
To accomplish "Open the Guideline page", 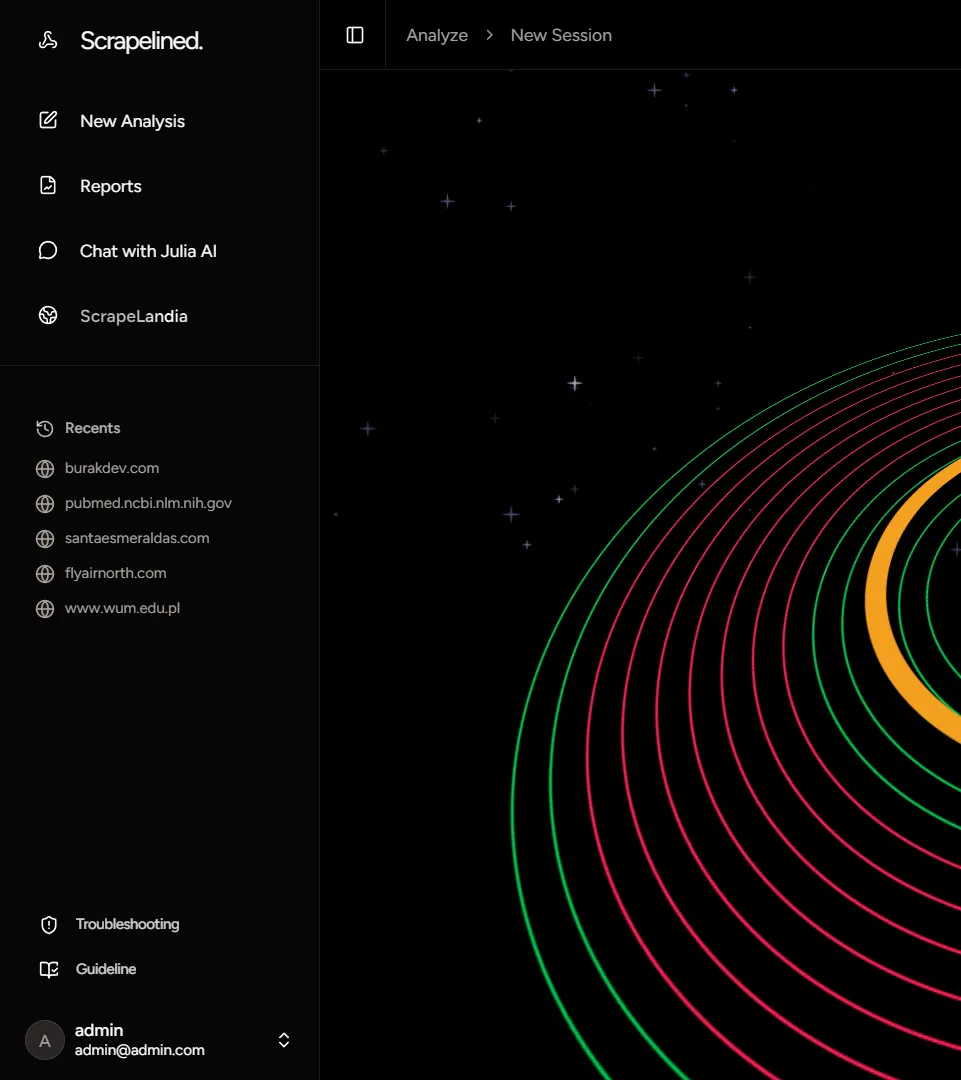I will (x=106, y=968).
